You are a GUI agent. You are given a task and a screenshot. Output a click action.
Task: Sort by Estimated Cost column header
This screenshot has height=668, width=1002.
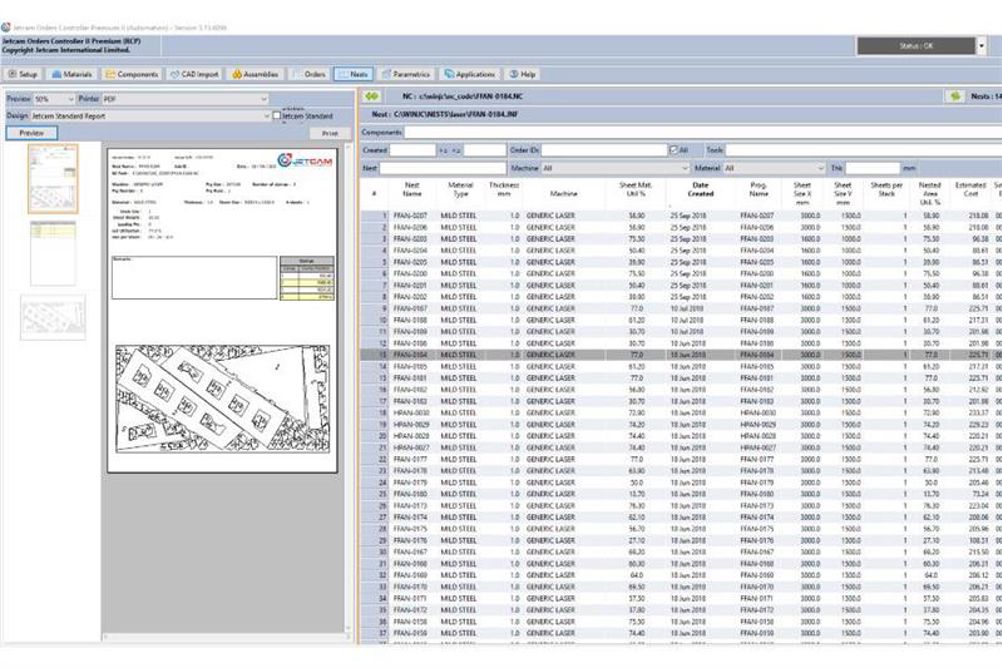pyautogui.click(x=971, y=190)
